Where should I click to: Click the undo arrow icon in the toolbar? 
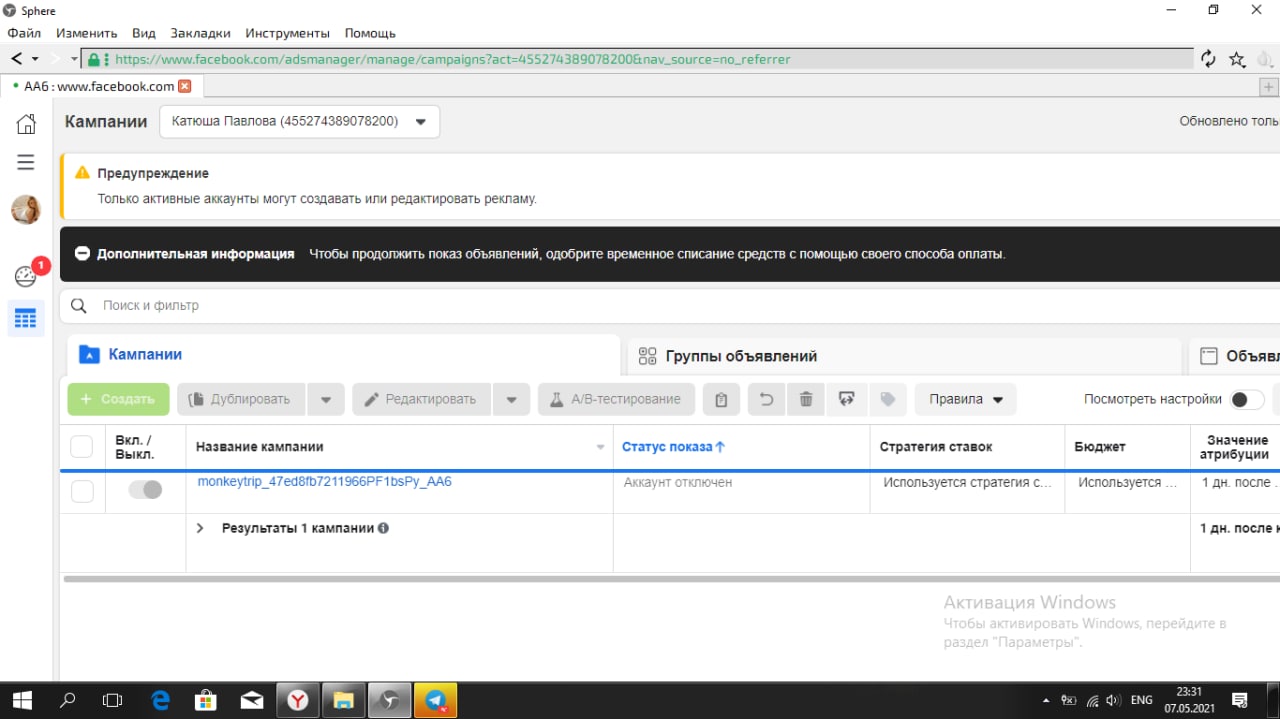[766, 400]
